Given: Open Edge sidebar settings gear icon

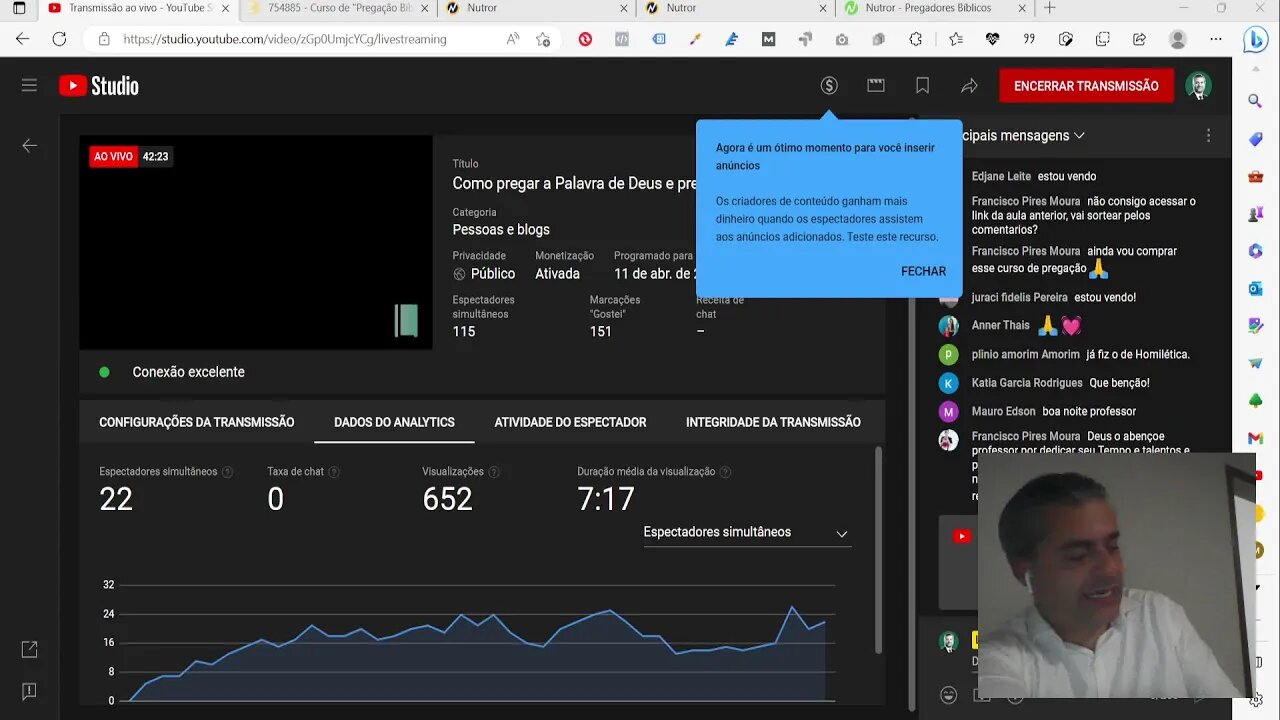Looking at the screenshot, I should click(x=1256, y=699).
